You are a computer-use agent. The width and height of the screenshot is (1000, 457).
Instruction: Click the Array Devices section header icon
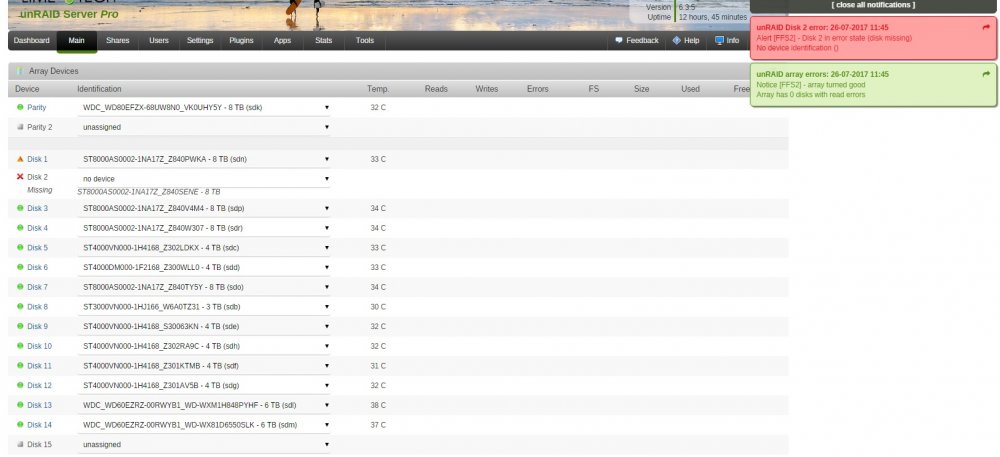[x=20, y=71]
